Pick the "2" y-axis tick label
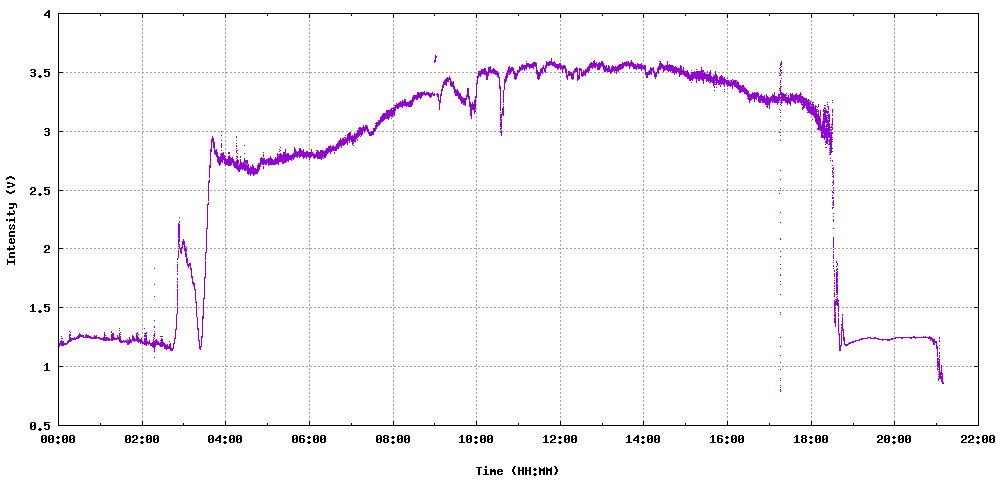Screen dimensions: 1000x480 coord(47,249)
